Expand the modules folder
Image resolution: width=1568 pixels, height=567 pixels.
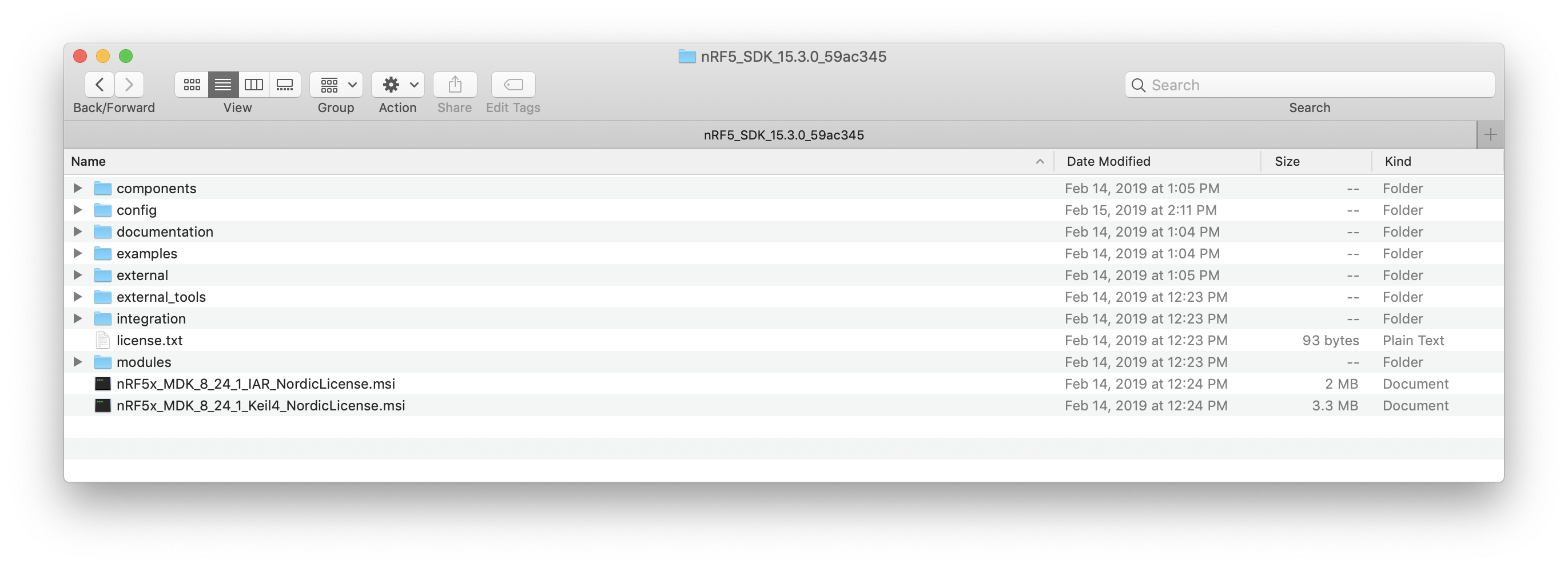point(77,362)
